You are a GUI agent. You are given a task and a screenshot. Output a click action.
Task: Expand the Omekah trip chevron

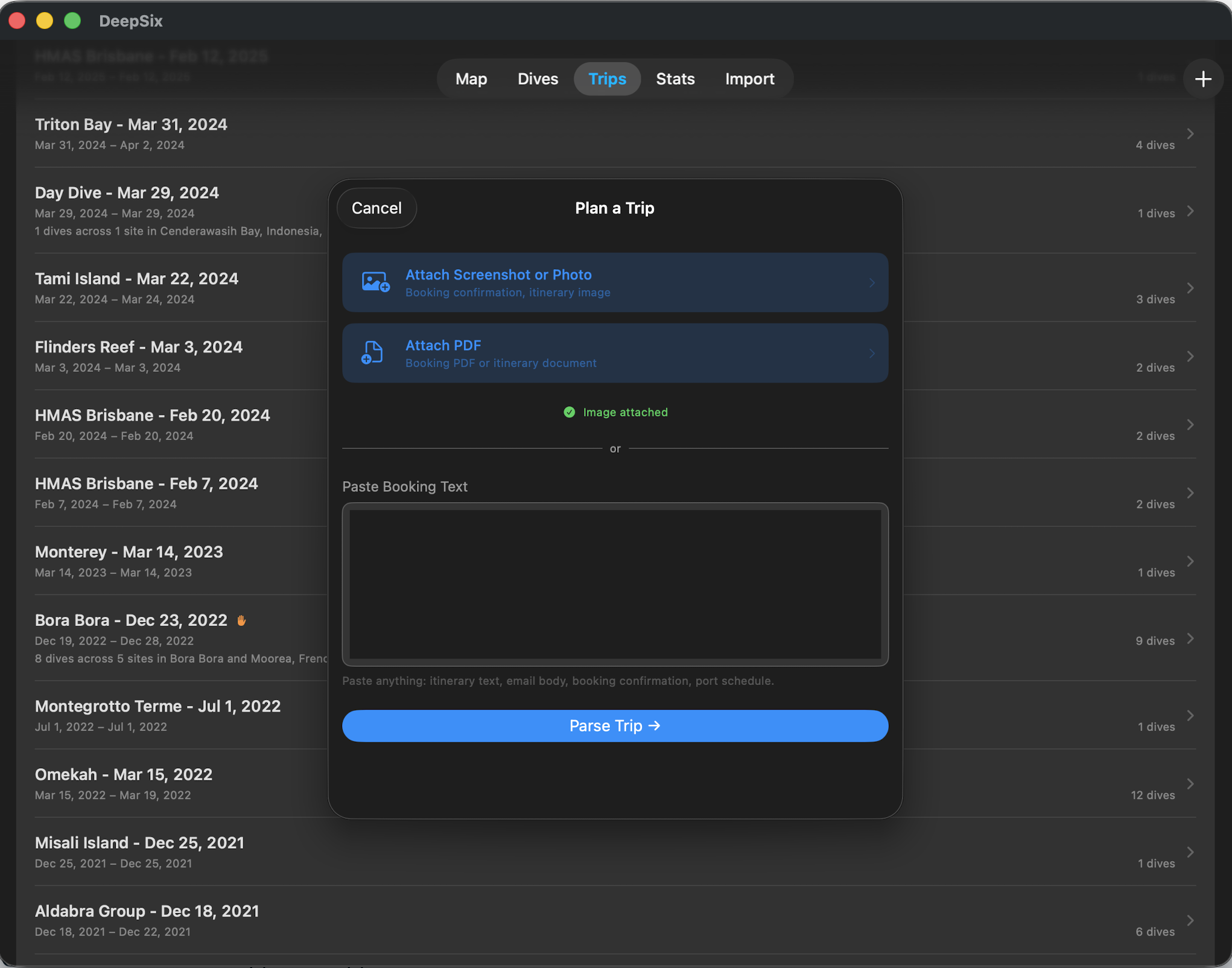click(1190, 783)
